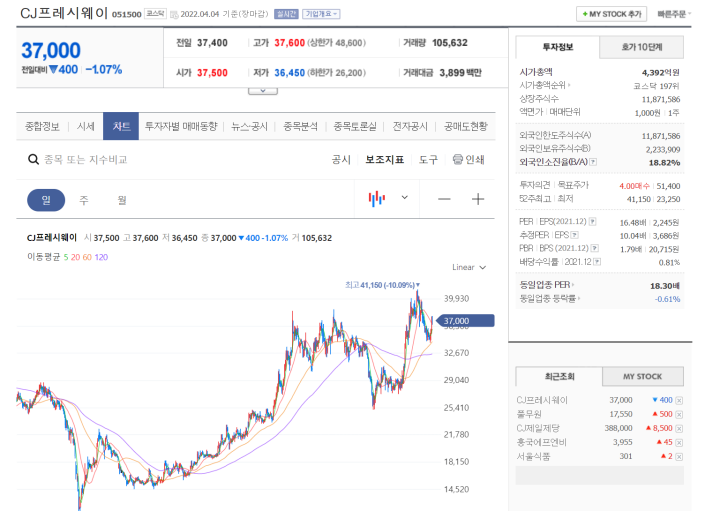The height and width of the screenshot is (511, 720).
Task: Select 월 monthly chart period
Action: pyautogui.click(x=122, y=200)
